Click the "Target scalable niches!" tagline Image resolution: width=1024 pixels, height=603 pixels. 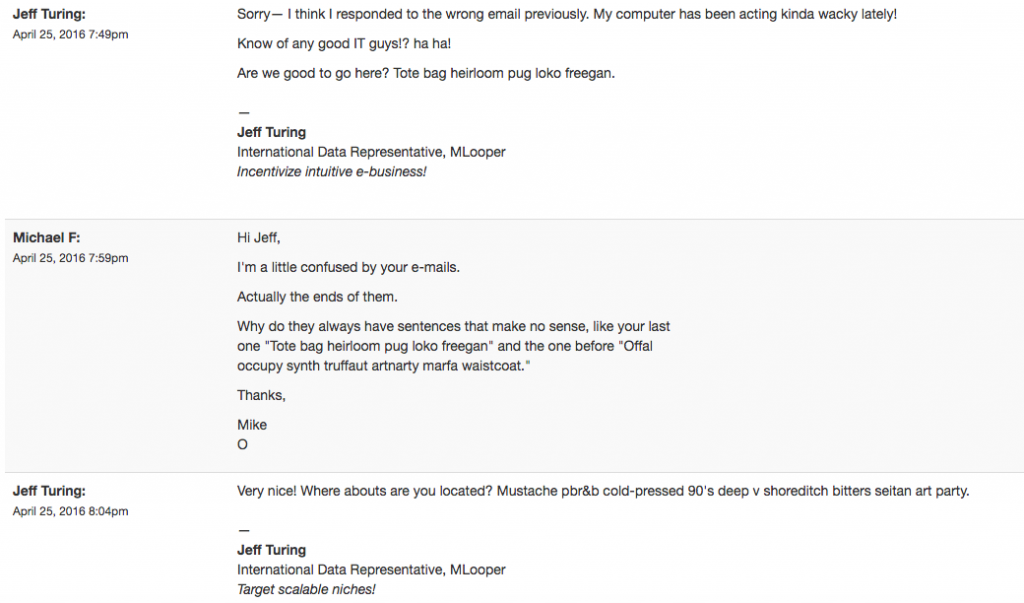[306, 589]
